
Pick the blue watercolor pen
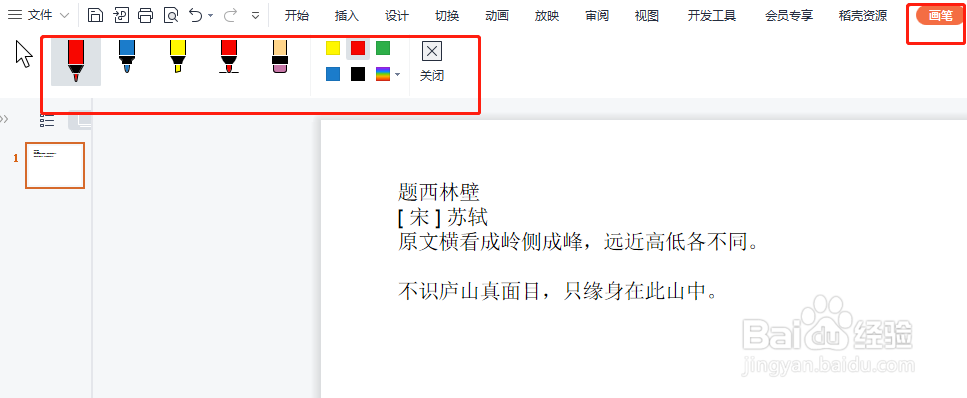click(126, 57)
